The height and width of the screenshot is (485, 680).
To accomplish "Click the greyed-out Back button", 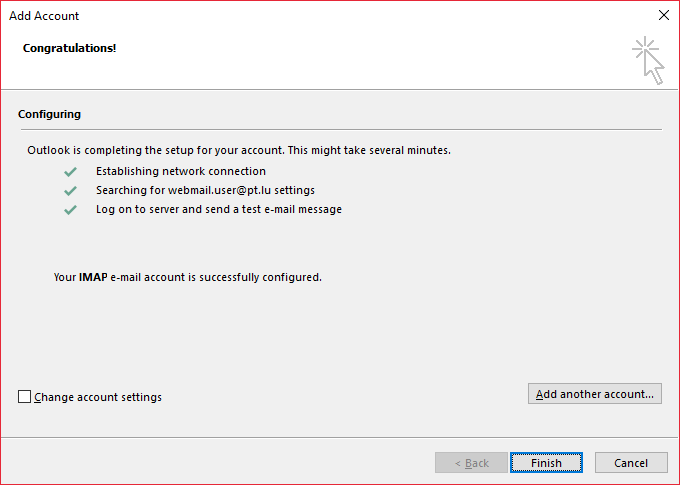I will click(x=471, y=463).
